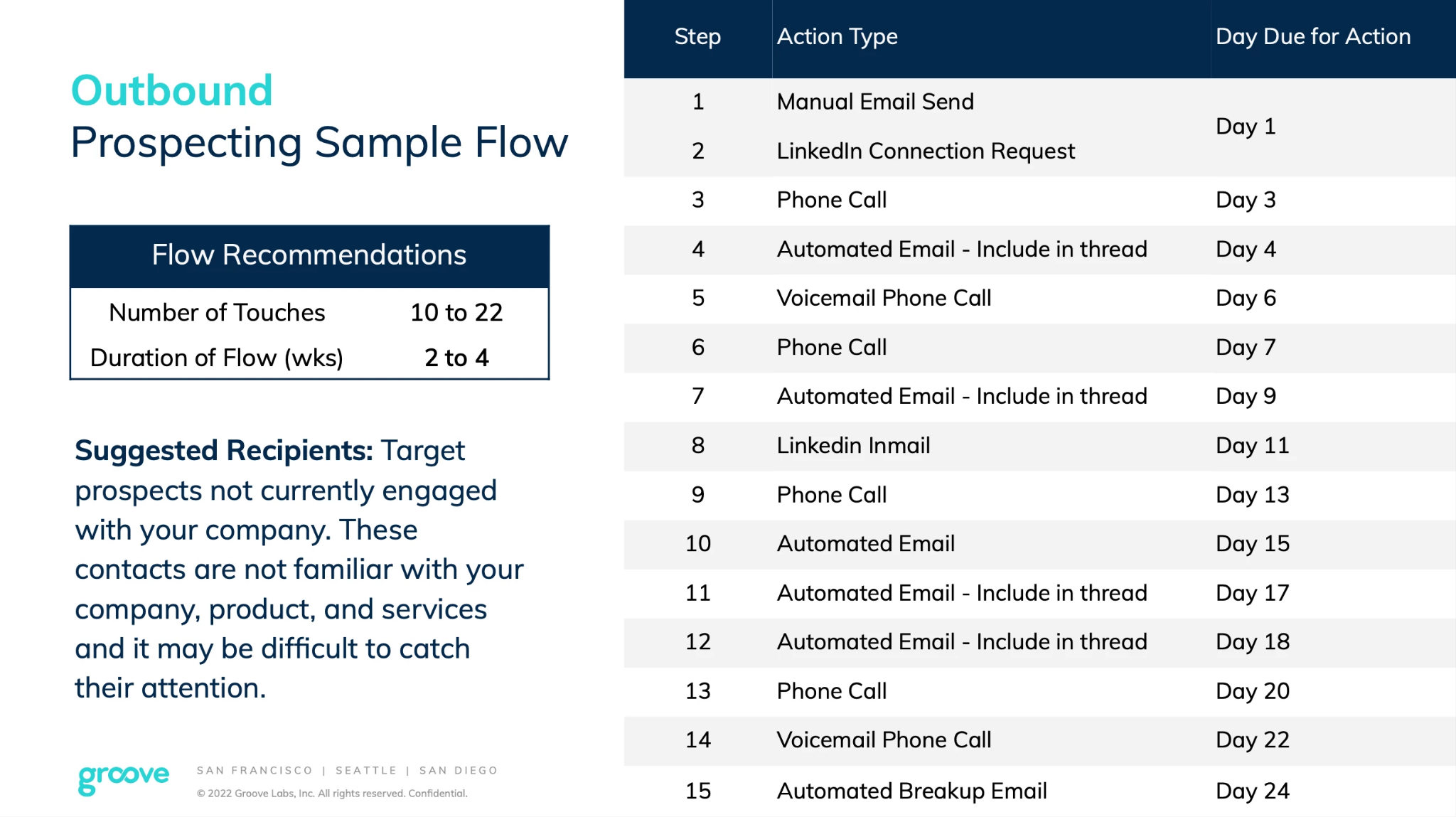1456x817 pixels.
Task: Click the Action Type column header
Action: [837, 37]
